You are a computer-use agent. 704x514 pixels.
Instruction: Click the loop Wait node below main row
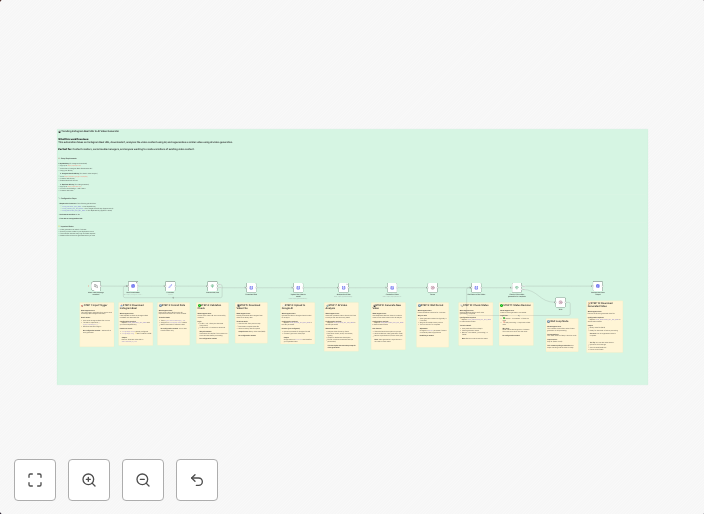(561, 302)
